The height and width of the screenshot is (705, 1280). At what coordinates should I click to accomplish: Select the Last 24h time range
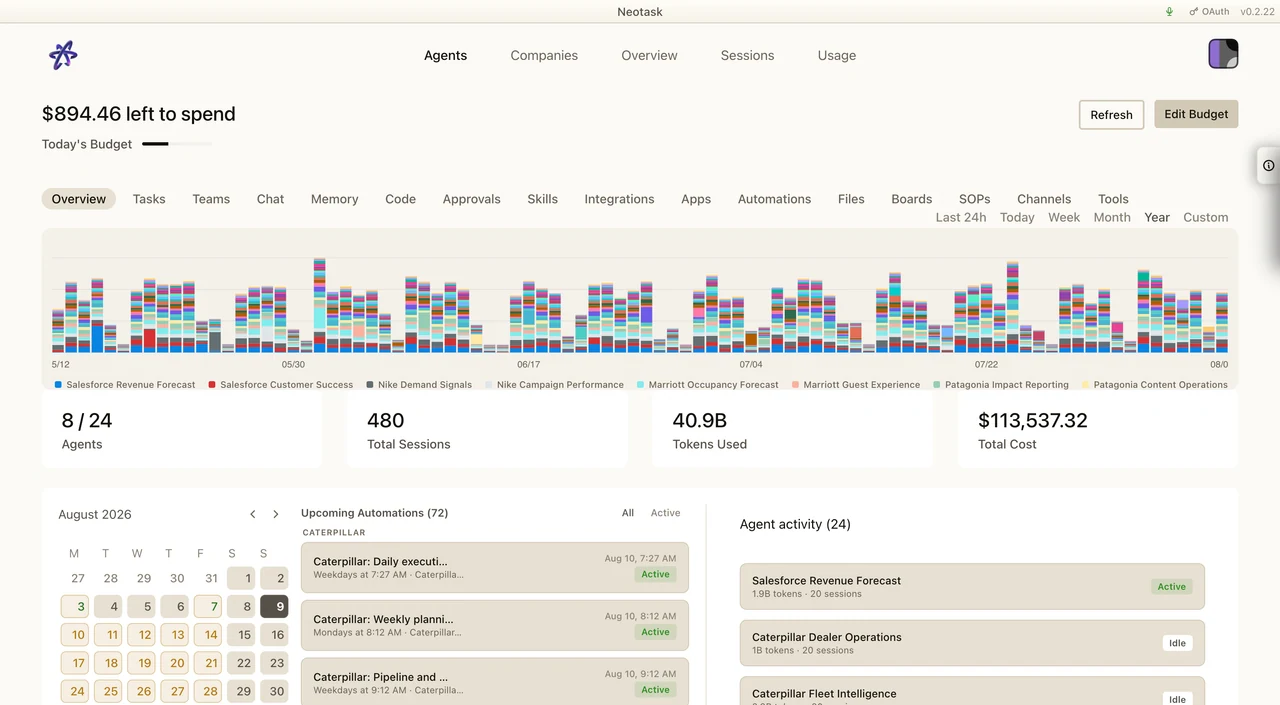pos(961,217)
